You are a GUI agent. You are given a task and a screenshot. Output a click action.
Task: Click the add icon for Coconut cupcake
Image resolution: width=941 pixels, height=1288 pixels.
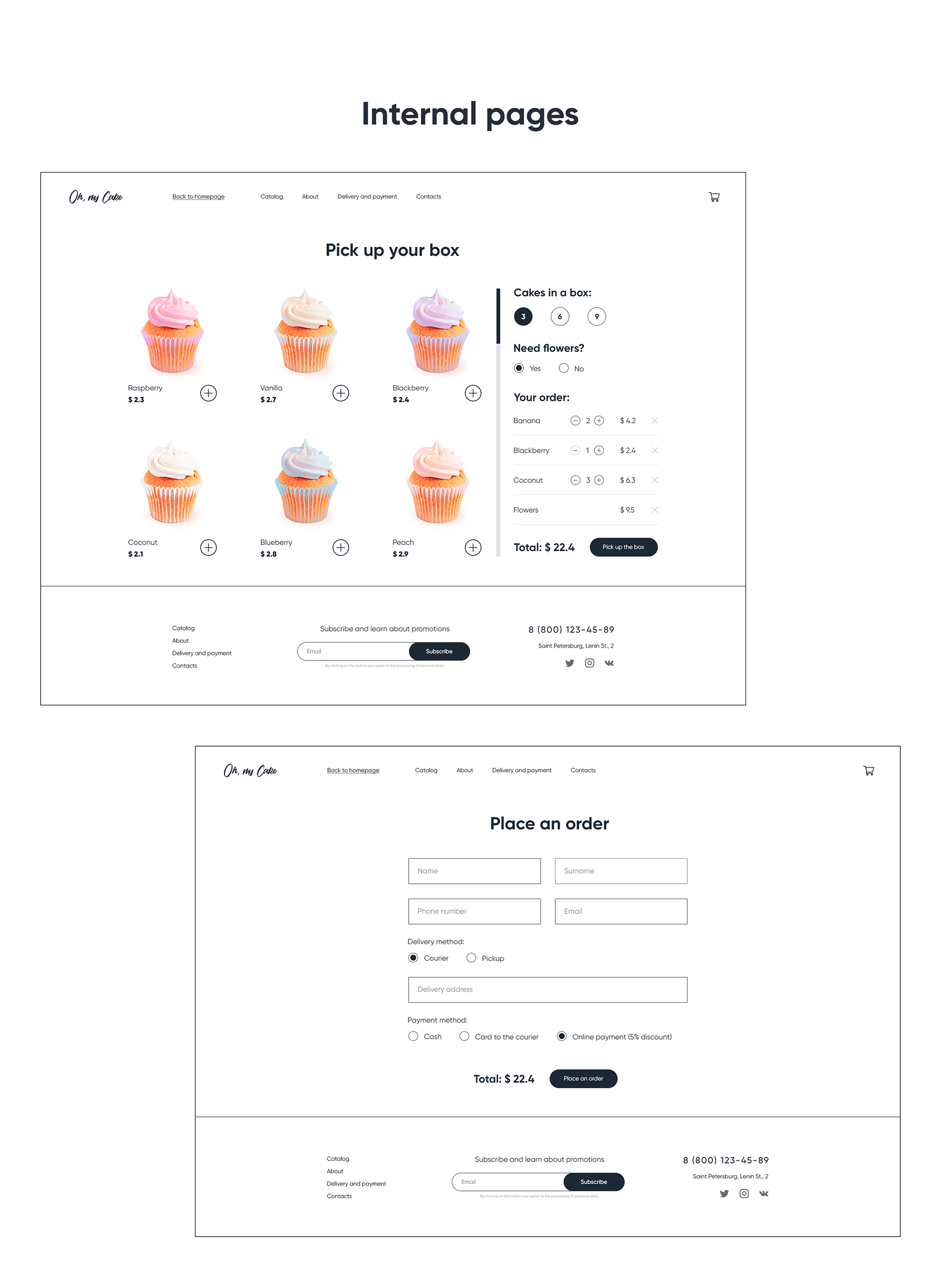[208, 548]
